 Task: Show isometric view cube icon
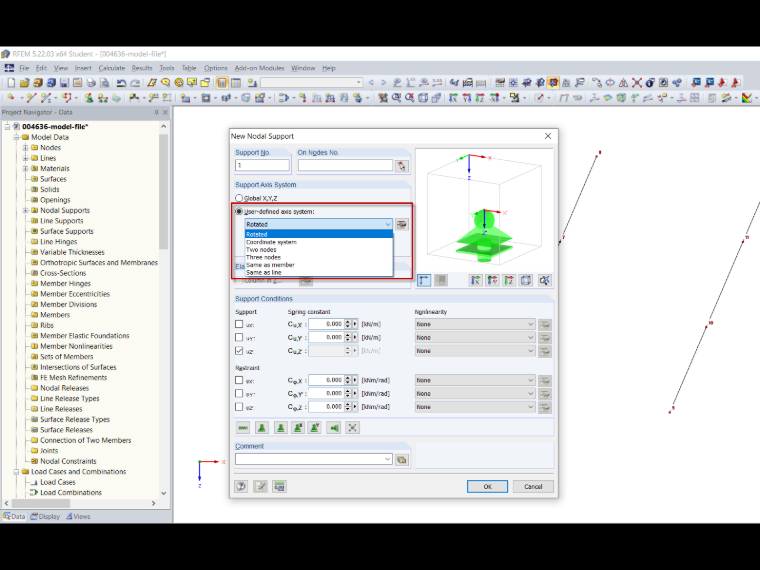coord(526,280)
